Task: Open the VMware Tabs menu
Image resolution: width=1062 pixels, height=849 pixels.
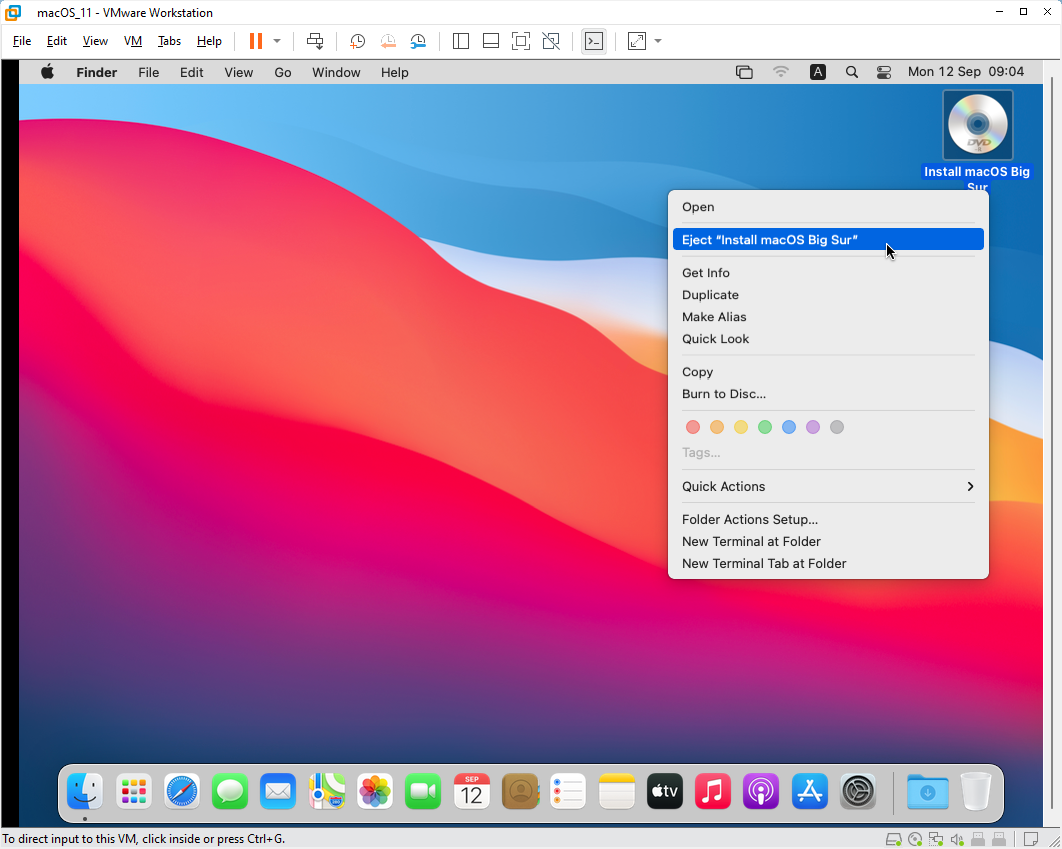Action: (x=169, y=41)
